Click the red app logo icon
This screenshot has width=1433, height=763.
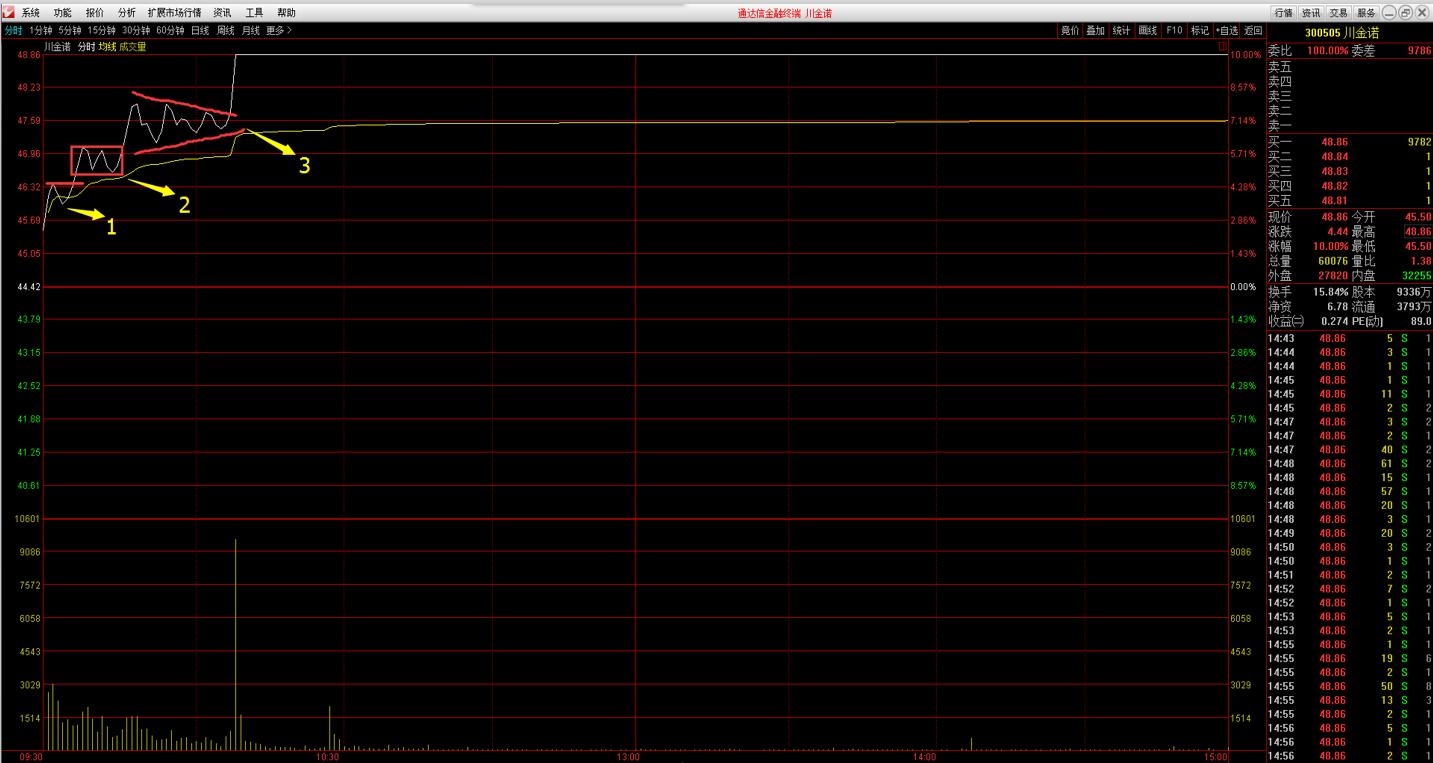(8, 12)
